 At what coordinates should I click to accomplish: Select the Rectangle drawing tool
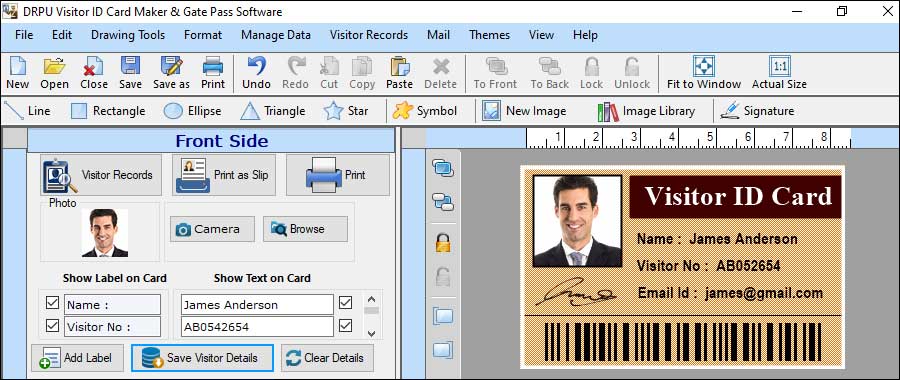(108, 111)
